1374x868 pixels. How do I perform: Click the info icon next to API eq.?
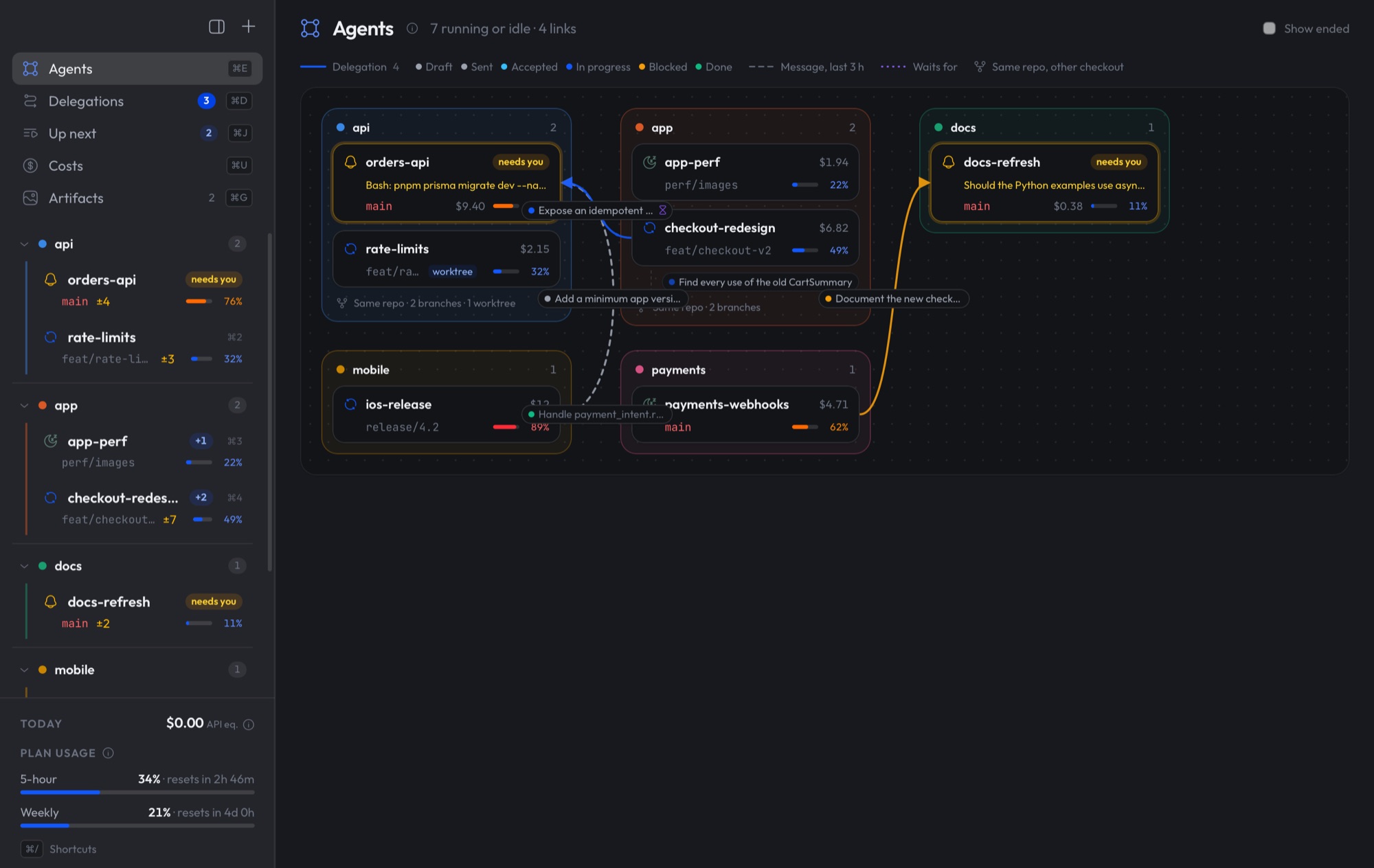pos(249,724)
